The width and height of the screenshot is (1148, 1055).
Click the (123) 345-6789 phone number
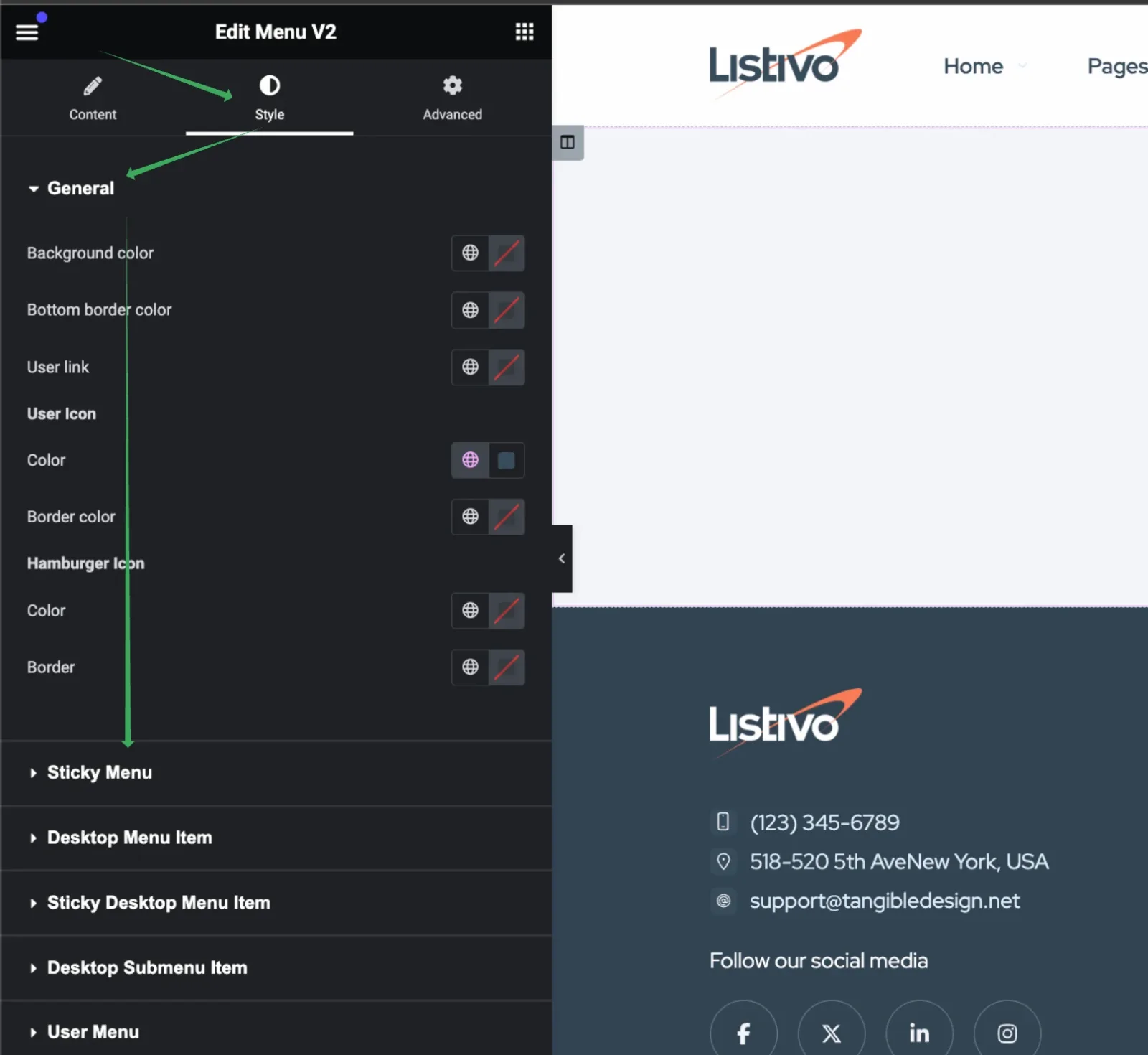pos(824,822)
